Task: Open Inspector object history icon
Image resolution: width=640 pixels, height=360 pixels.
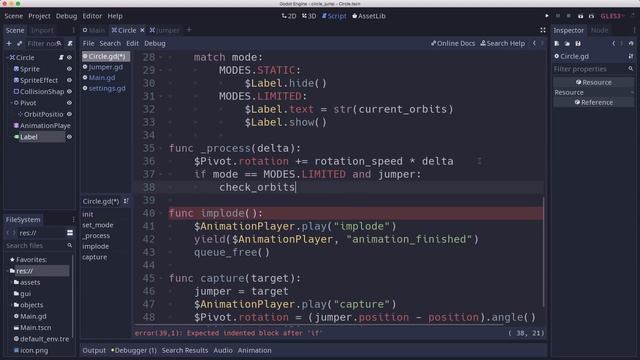Action: click(631, 43)
